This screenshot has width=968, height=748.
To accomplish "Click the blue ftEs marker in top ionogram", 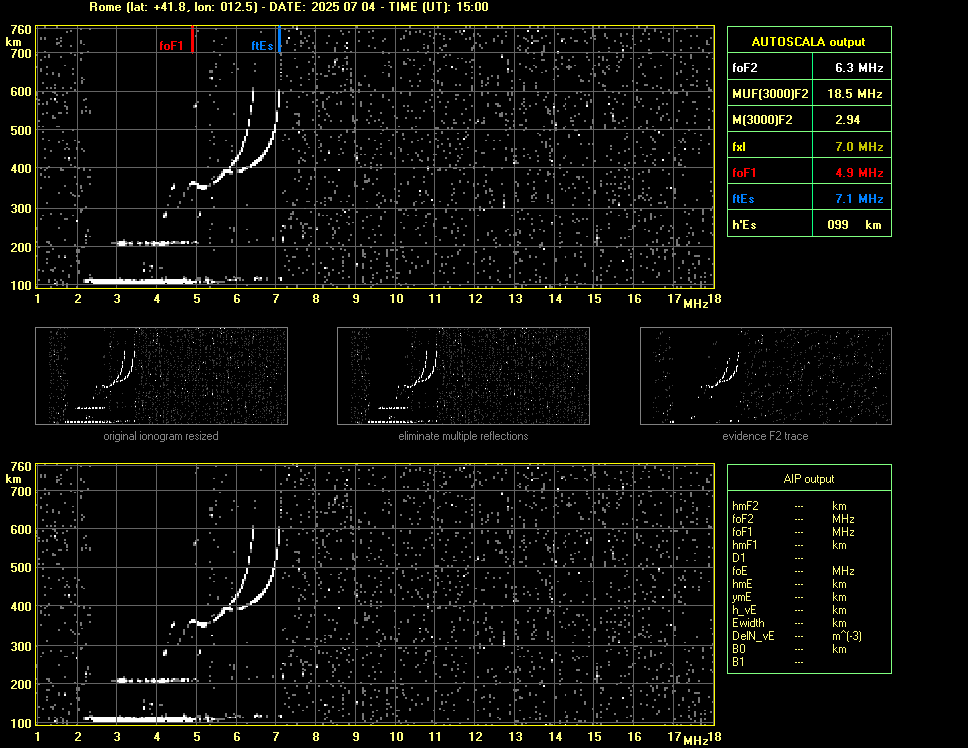I will click(x=279, y=39).
